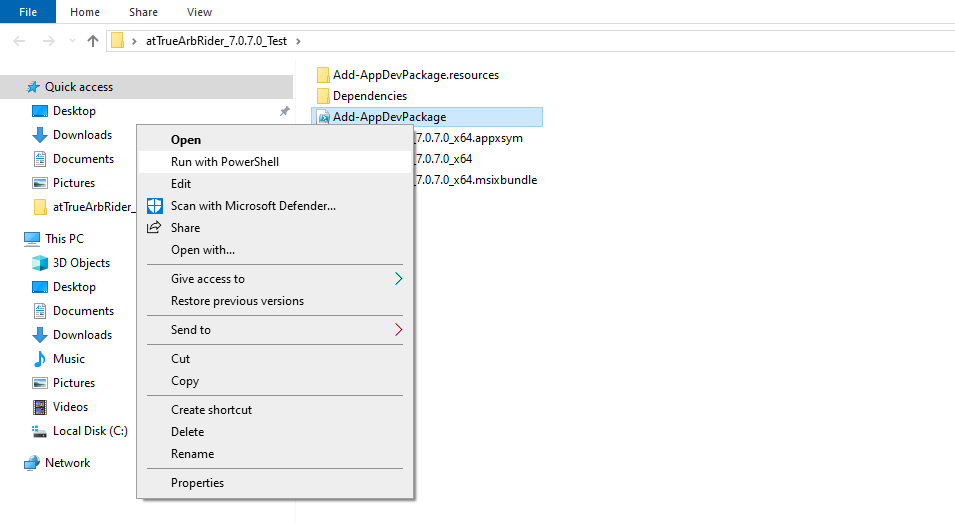Select the _7.0.7.0_x64.msixbundle file
Image resolution: width=955 pixels, height=524 pixels.
point(475,180)
